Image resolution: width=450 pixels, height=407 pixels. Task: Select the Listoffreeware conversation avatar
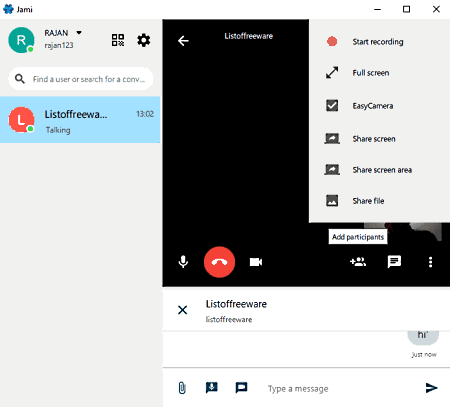click(21, 120)
